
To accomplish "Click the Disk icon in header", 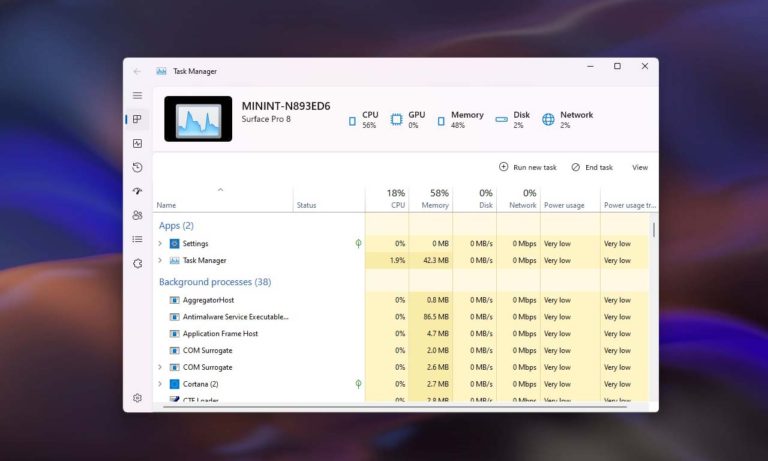I will pos(502,120).
